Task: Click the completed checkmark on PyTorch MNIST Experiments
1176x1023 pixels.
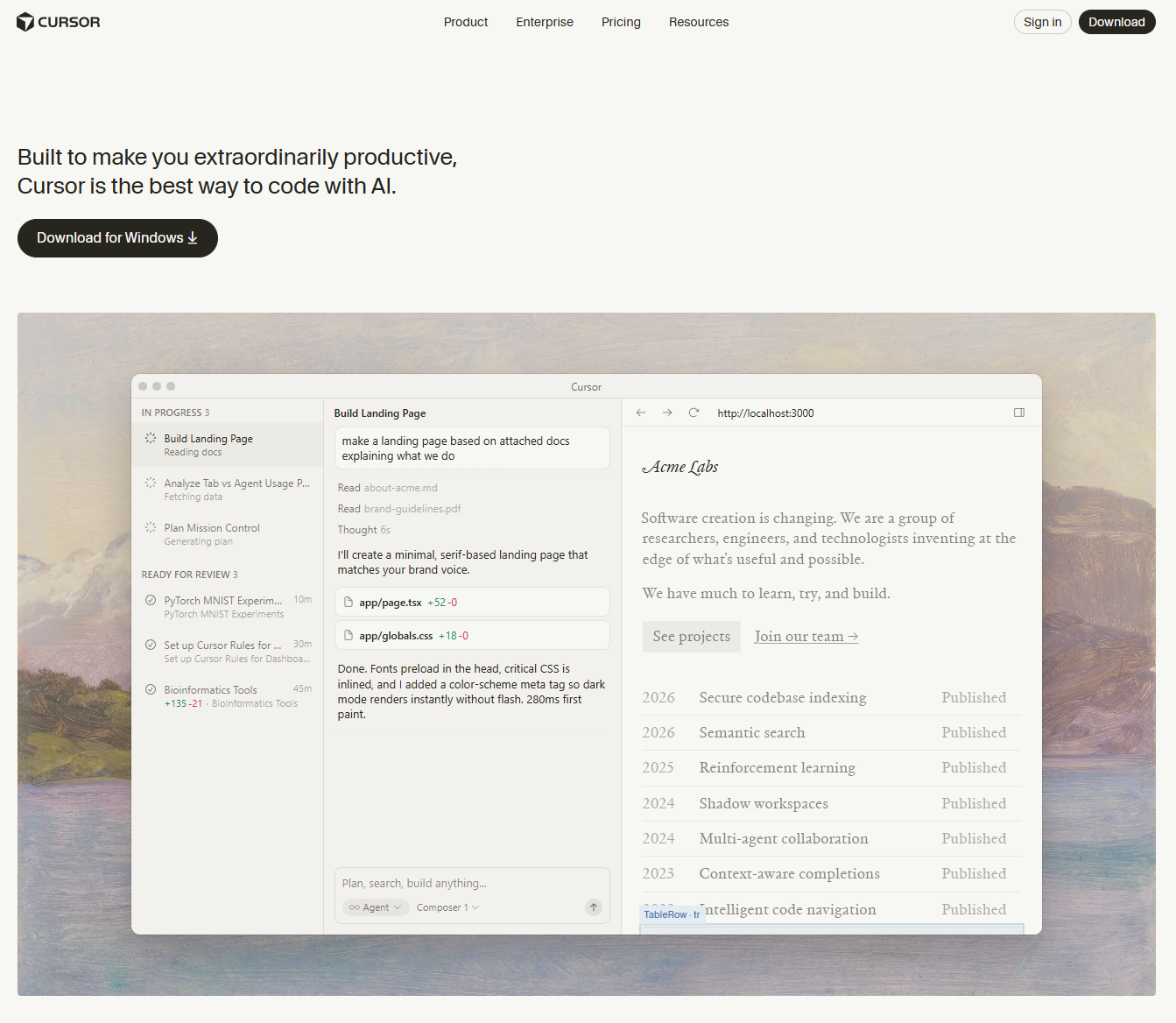Action: (x=150, y=601)
